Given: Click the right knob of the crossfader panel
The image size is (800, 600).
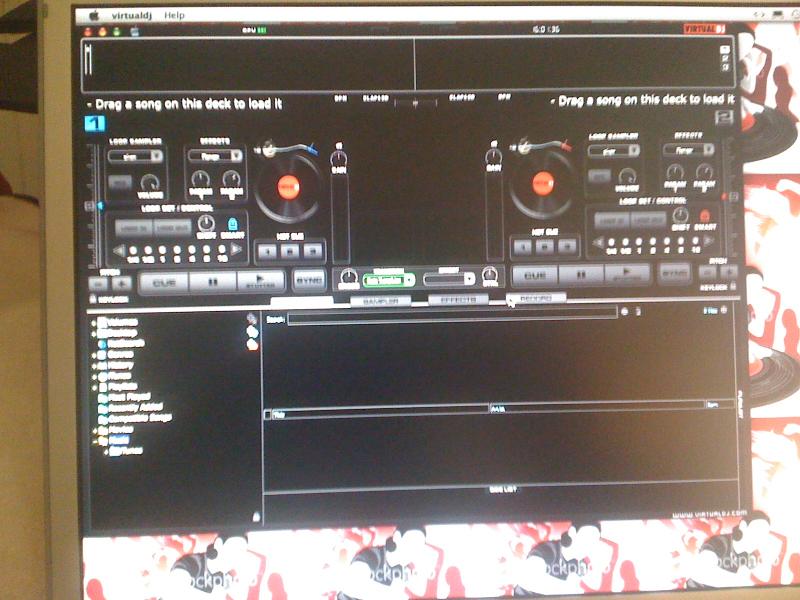Looking at the screenshot, I should [x=490, y=275].
